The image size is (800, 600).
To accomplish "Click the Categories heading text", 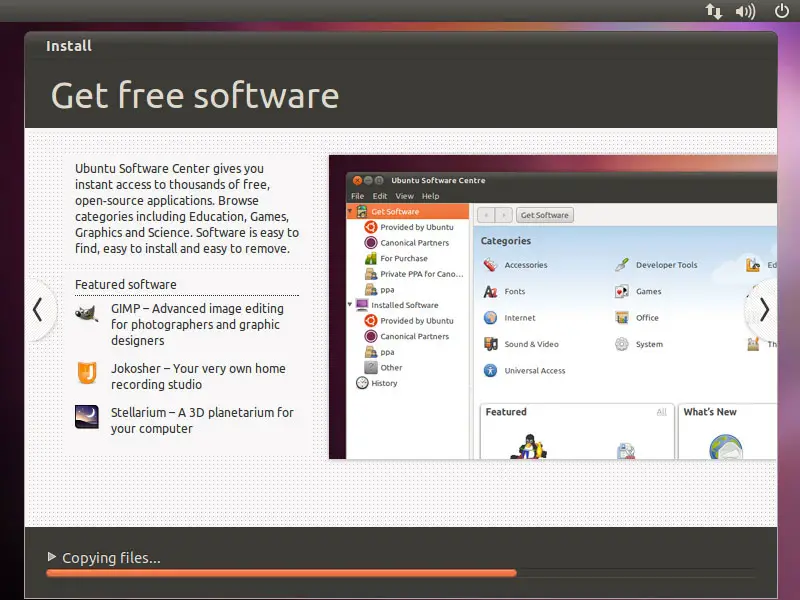I will [506, 241].
